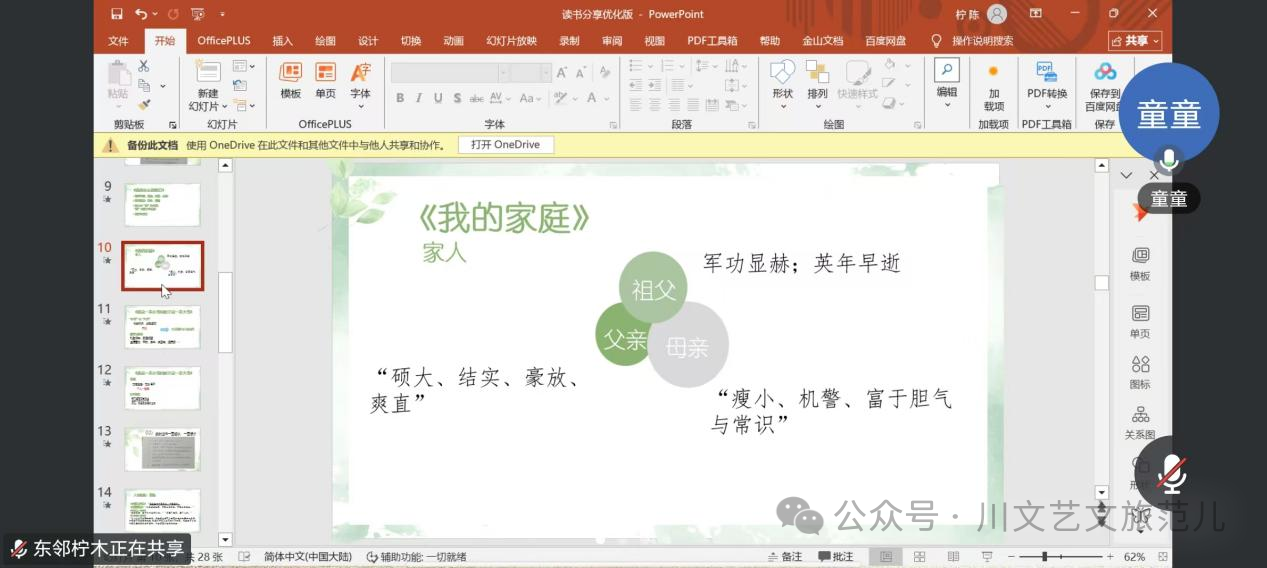Switch to the 动画 tab
Viewport: 1267px width, 568px height.
pyautogui.click(x=454, y=41)
